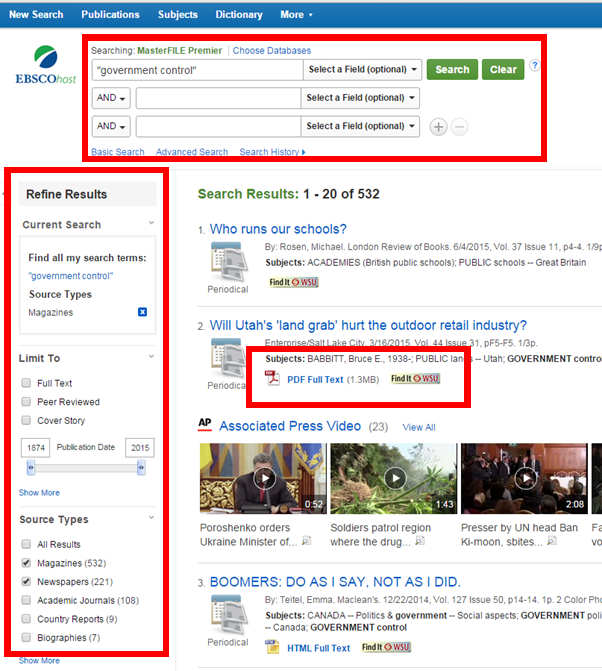Image resolution: width=602 pixels, height=671 pixels.
Task: Click Find It WSU next to PDF Full Text
Action: 415,378
